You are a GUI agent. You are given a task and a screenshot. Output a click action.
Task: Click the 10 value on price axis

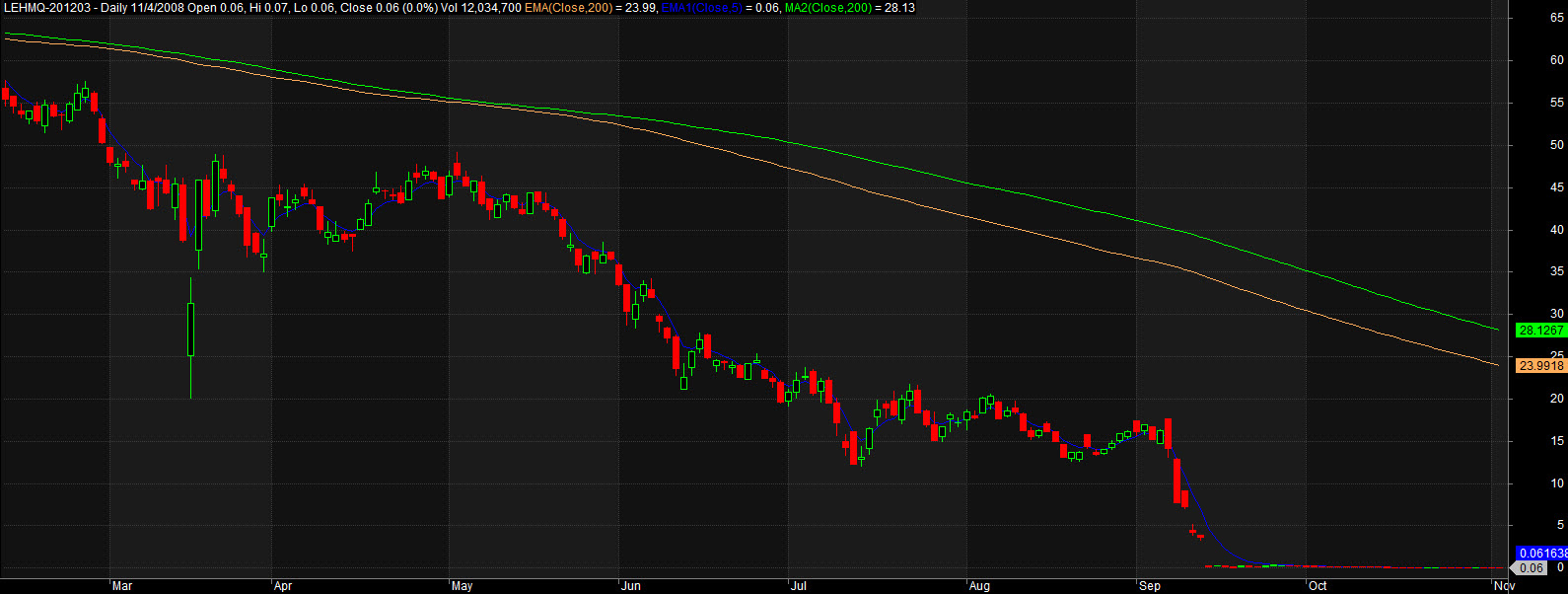point(1557,483)
